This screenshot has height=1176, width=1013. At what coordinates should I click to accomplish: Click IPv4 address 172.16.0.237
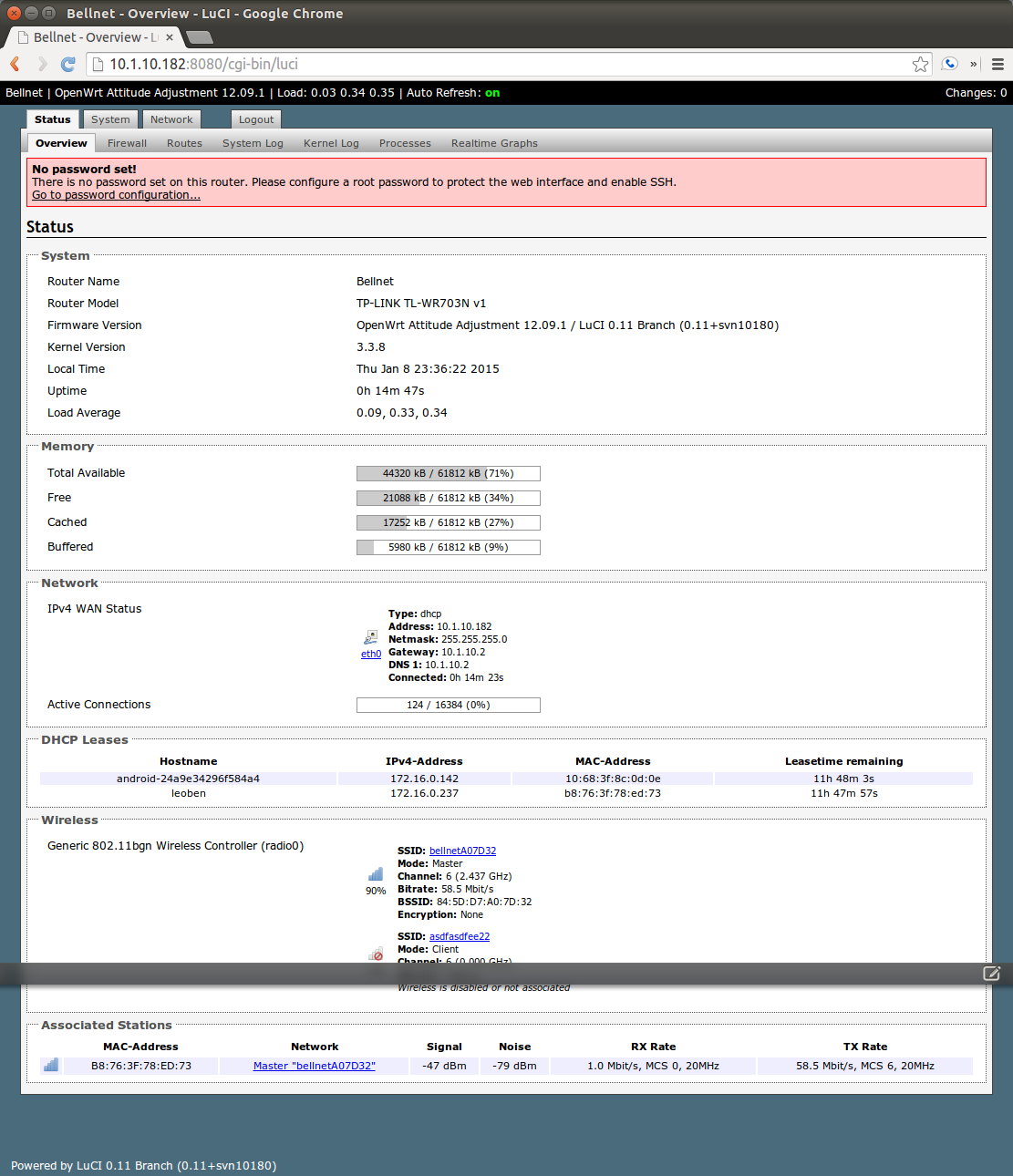coord(425,793)
